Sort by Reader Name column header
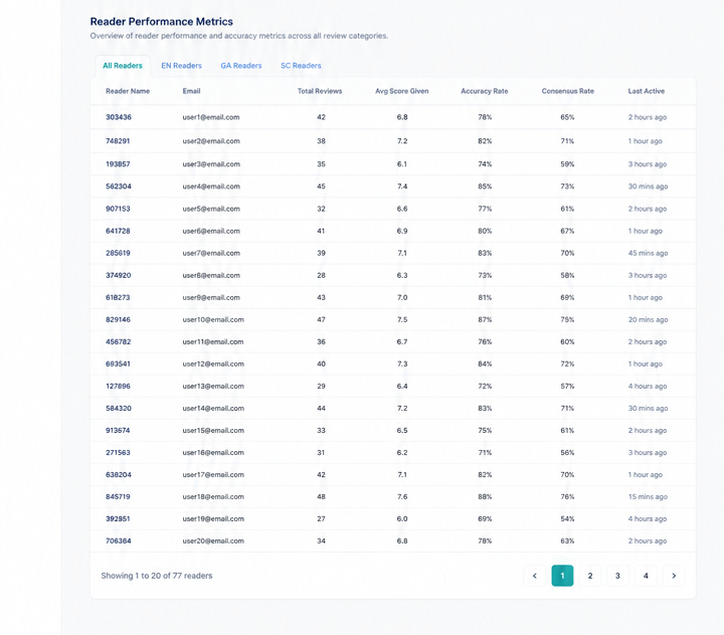 127,91
